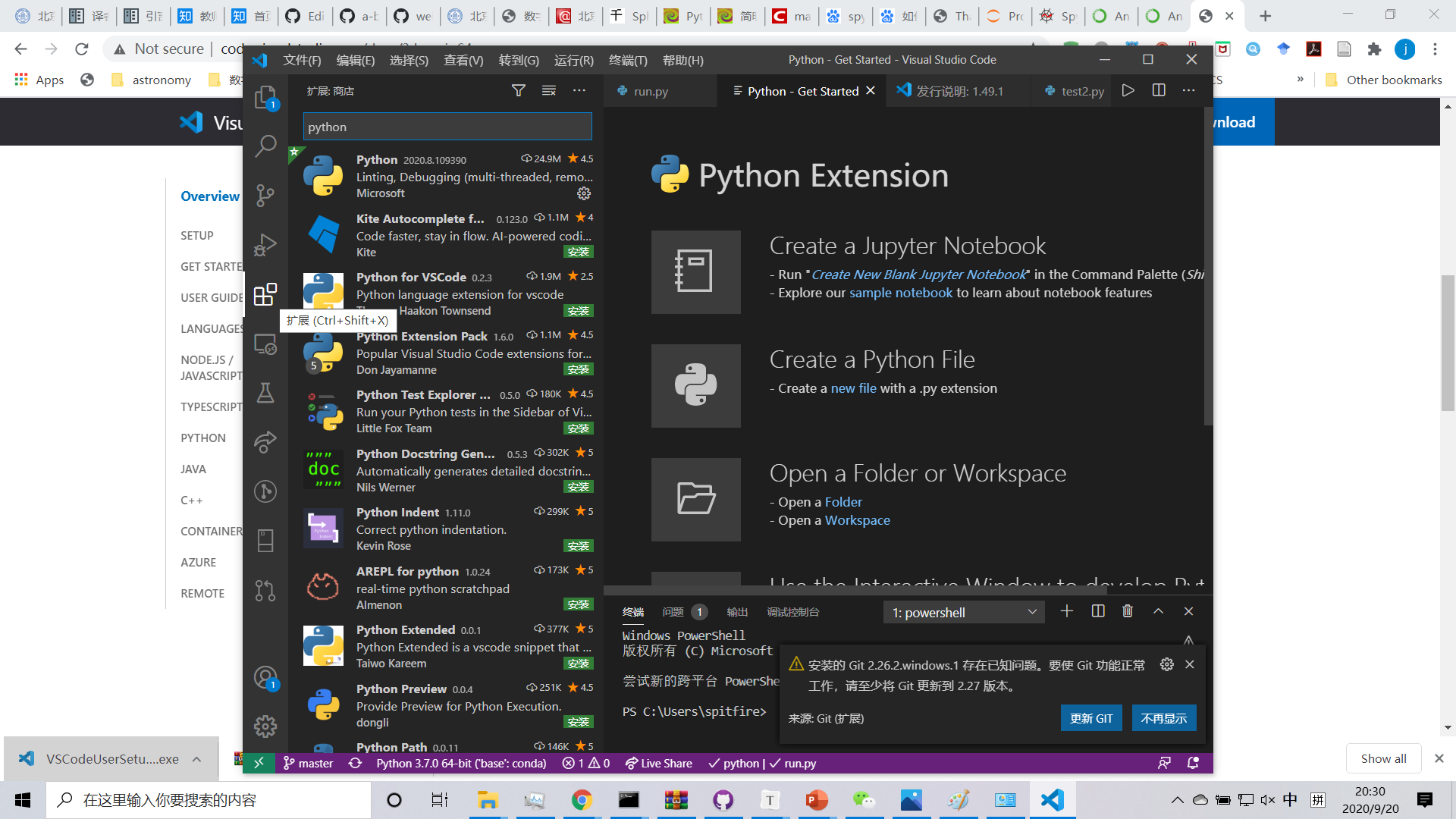1456x819 pixels.
Task: Open editor more actions menu
Action: point(1189,91)
